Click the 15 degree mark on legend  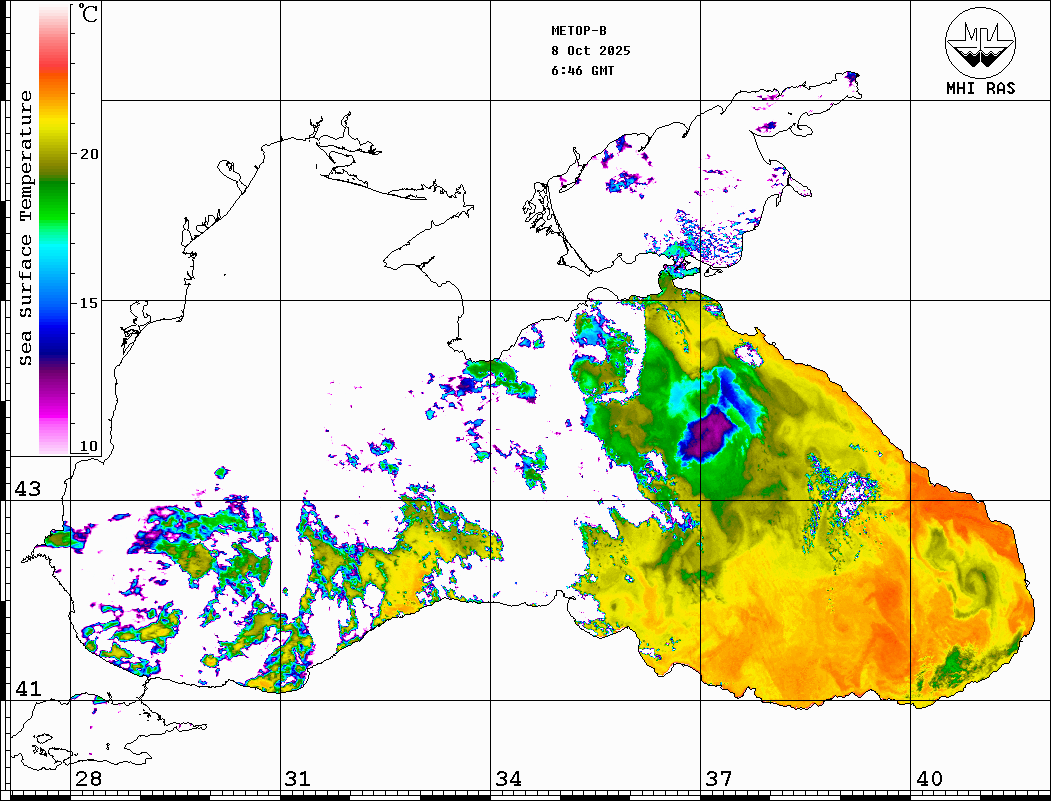89,303
